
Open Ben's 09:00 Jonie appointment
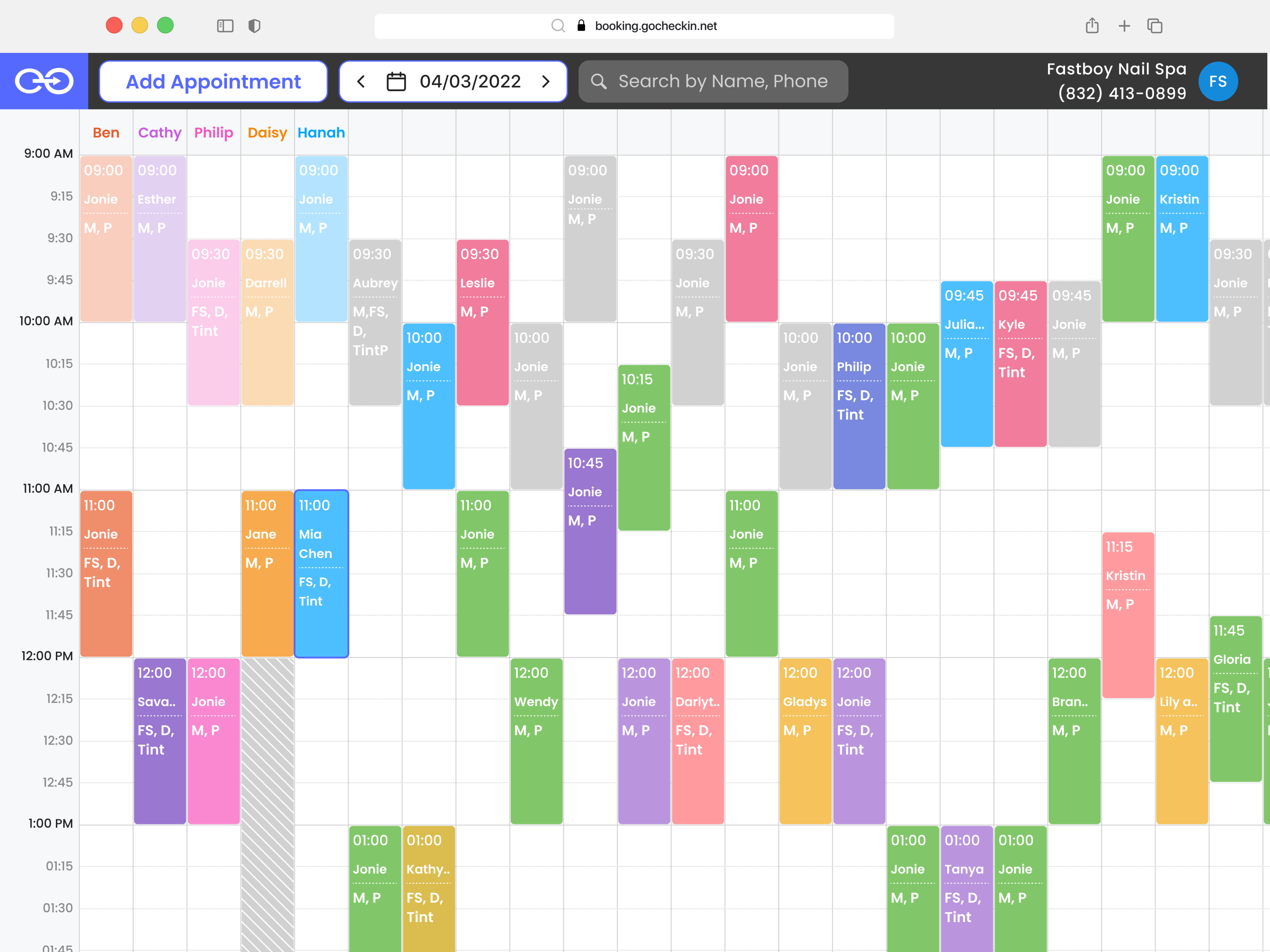click(x=106, y=239)
